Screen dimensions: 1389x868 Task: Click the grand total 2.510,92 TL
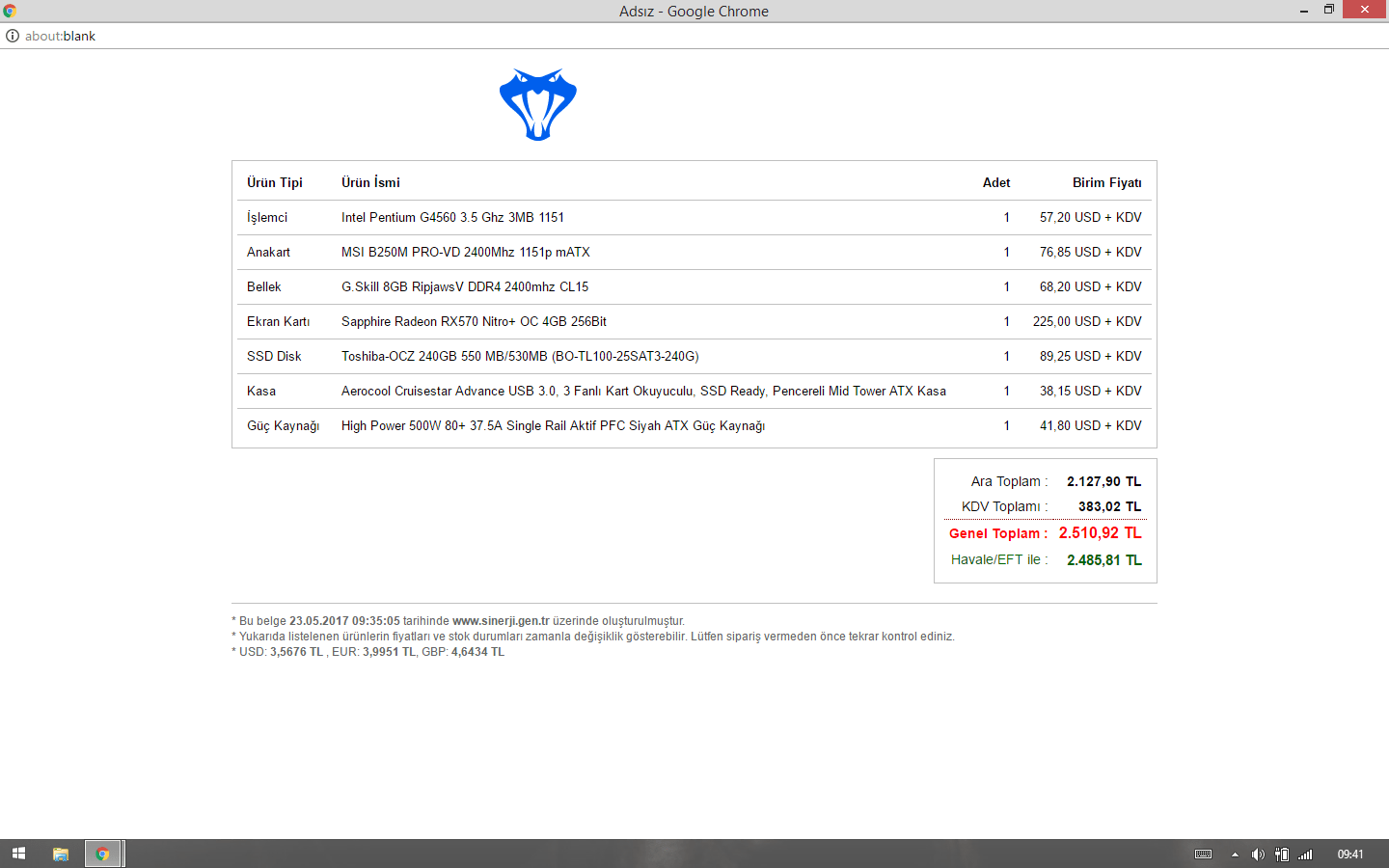[1101, 532]
